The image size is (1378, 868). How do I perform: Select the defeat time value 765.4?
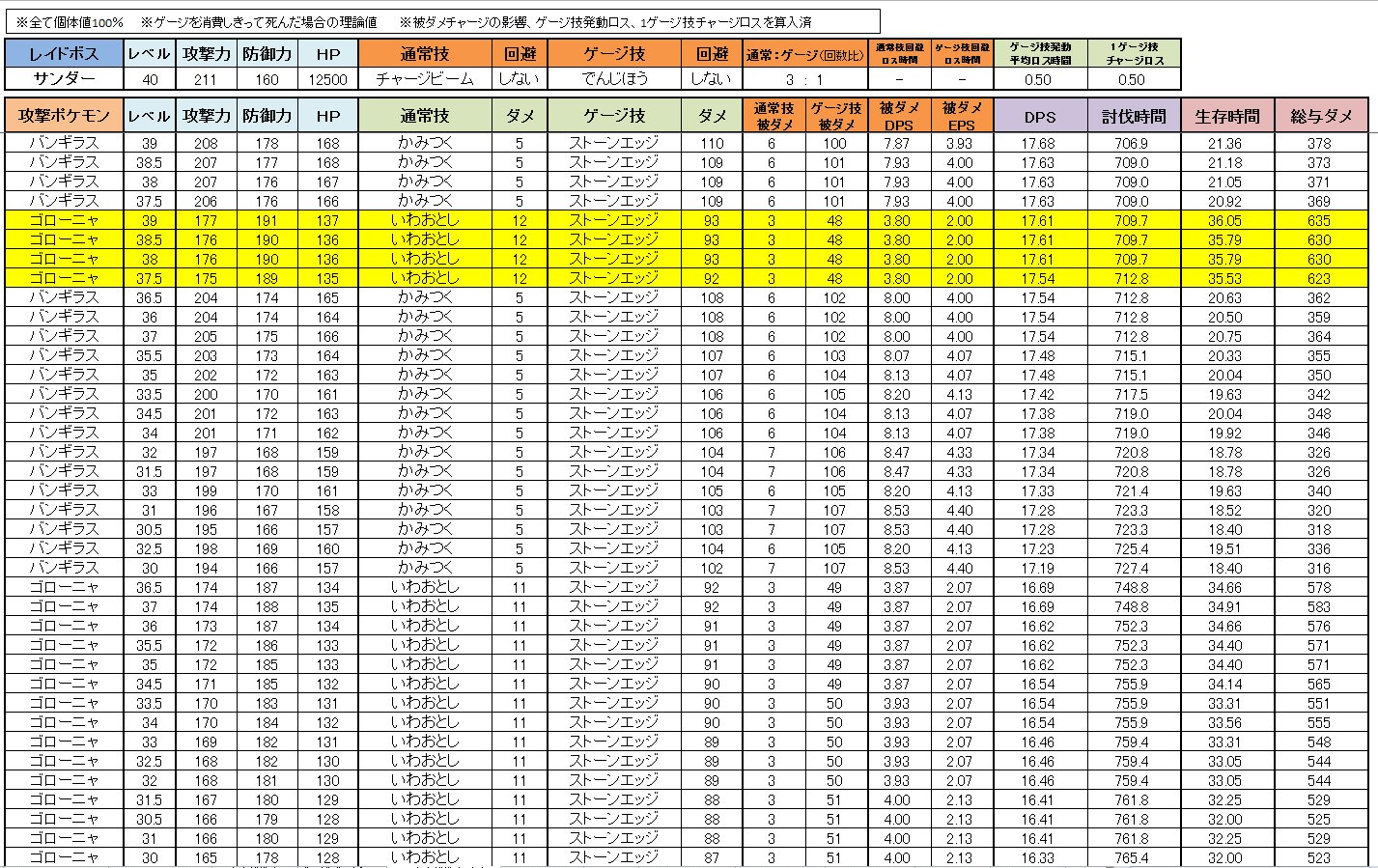1132,857
